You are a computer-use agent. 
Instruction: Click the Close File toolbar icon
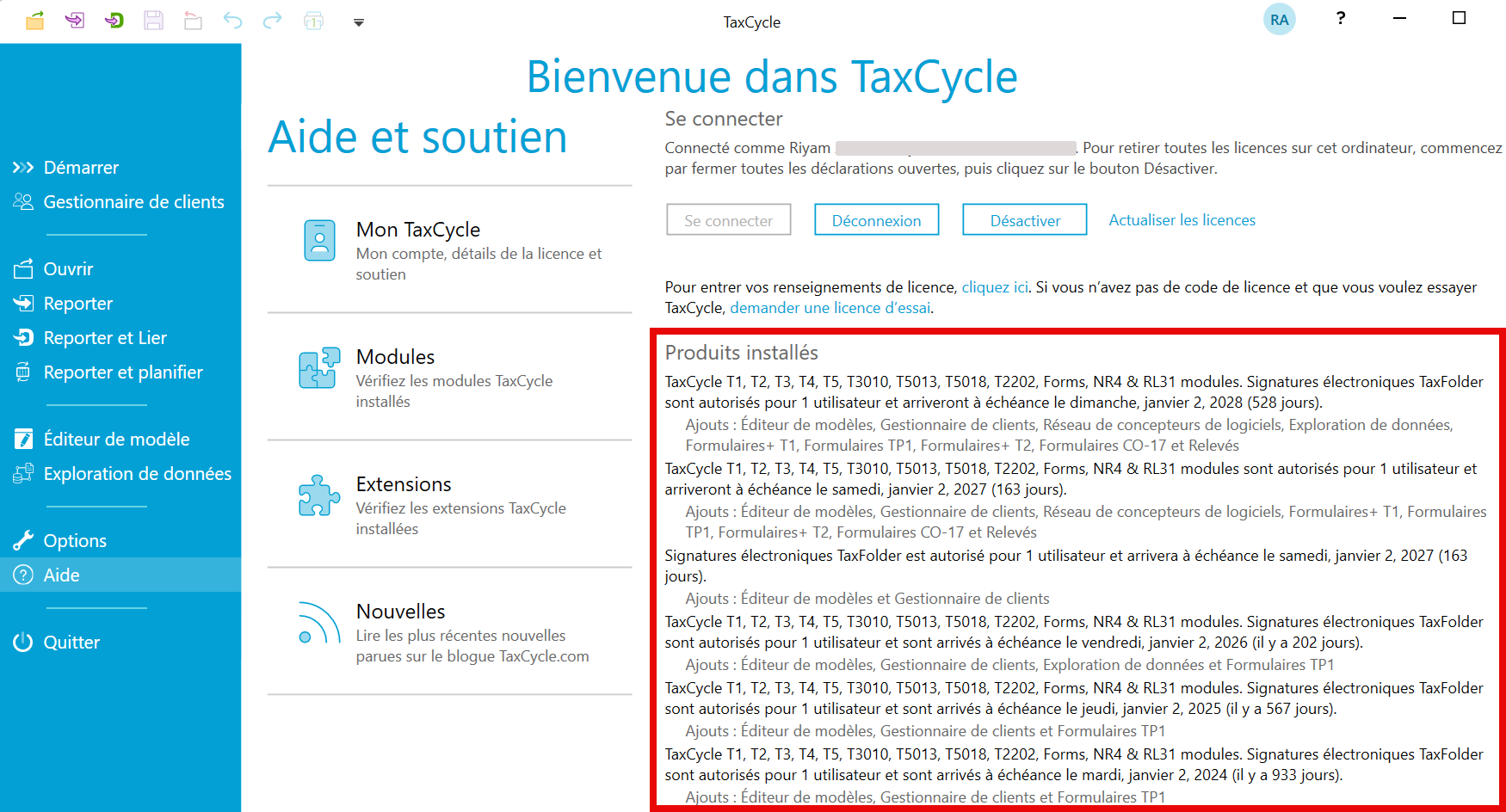(193, 21)
